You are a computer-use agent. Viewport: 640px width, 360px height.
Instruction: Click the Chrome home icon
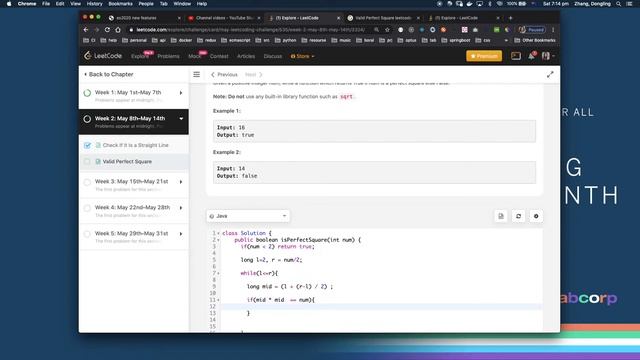(118, 30)
